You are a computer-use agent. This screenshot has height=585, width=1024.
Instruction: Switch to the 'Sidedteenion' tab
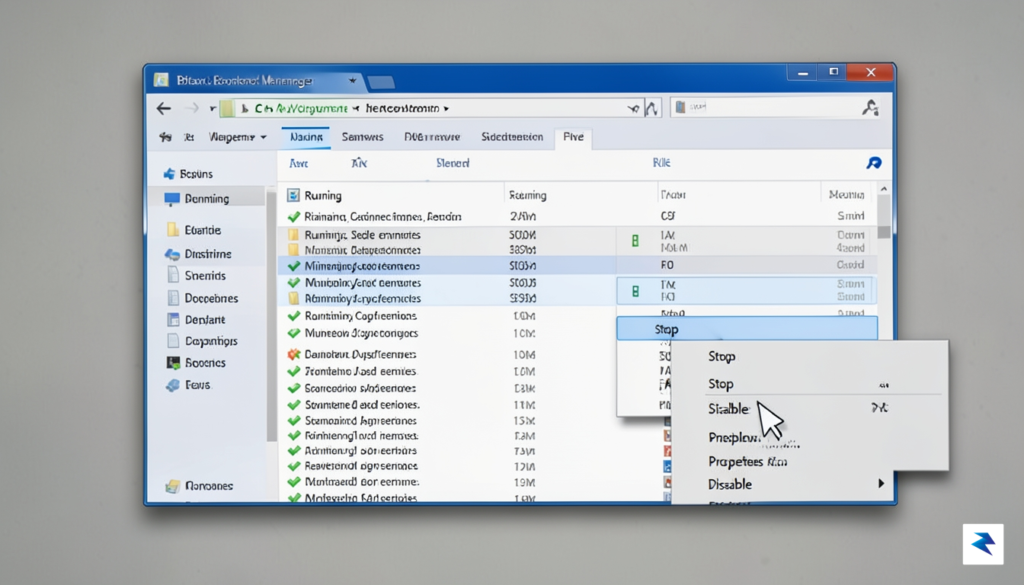(512, 137)
